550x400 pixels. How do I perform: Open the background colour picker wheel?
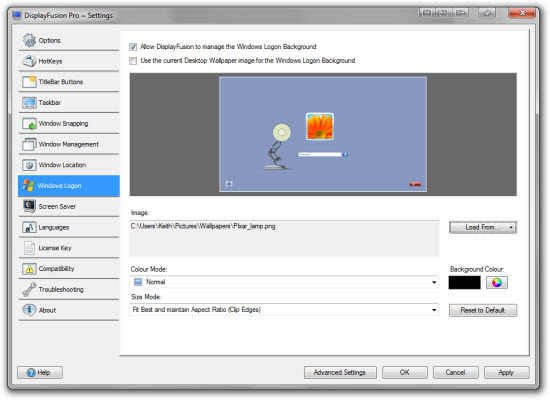[x=497, y=282]
